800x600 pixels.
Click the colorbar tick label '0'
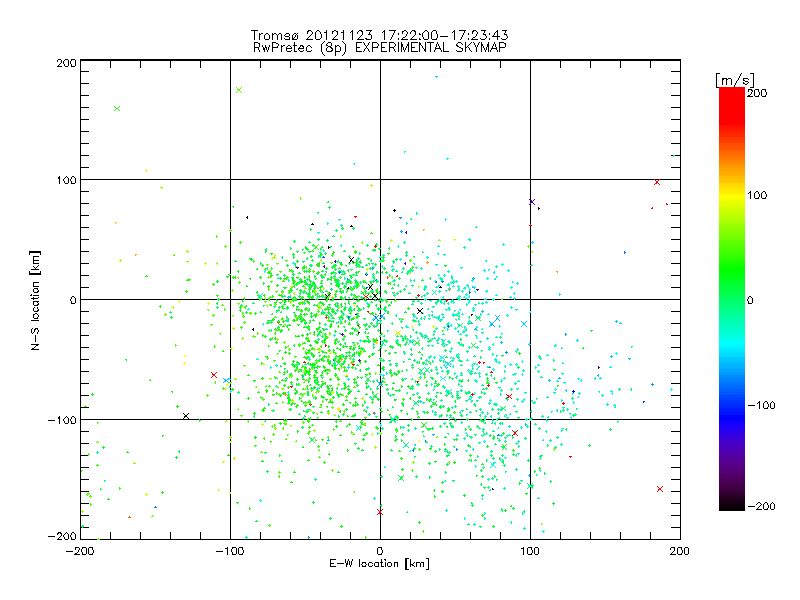coord(750,300)
